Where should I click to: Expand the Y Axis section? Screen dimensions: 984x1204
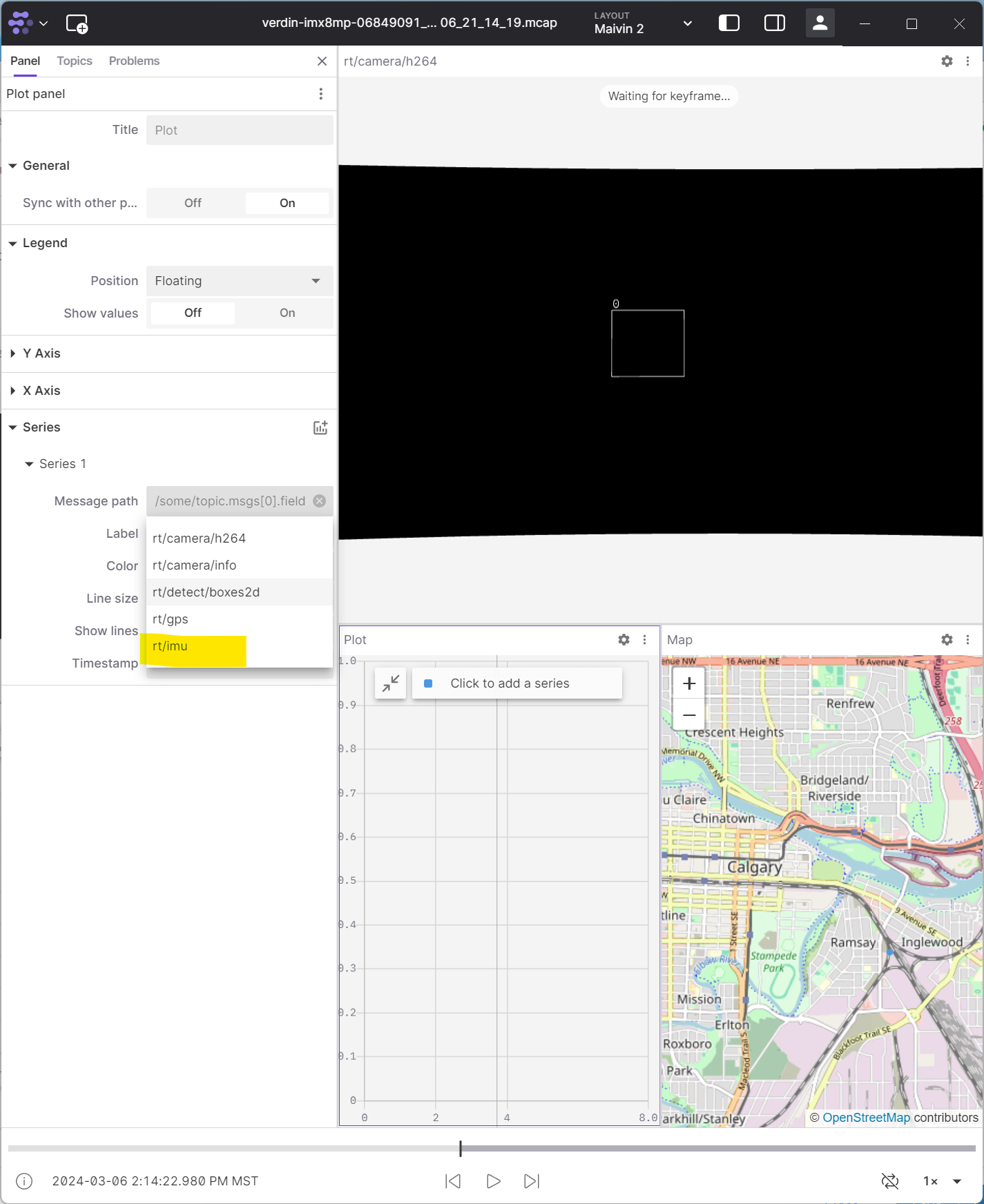[41, 353]
